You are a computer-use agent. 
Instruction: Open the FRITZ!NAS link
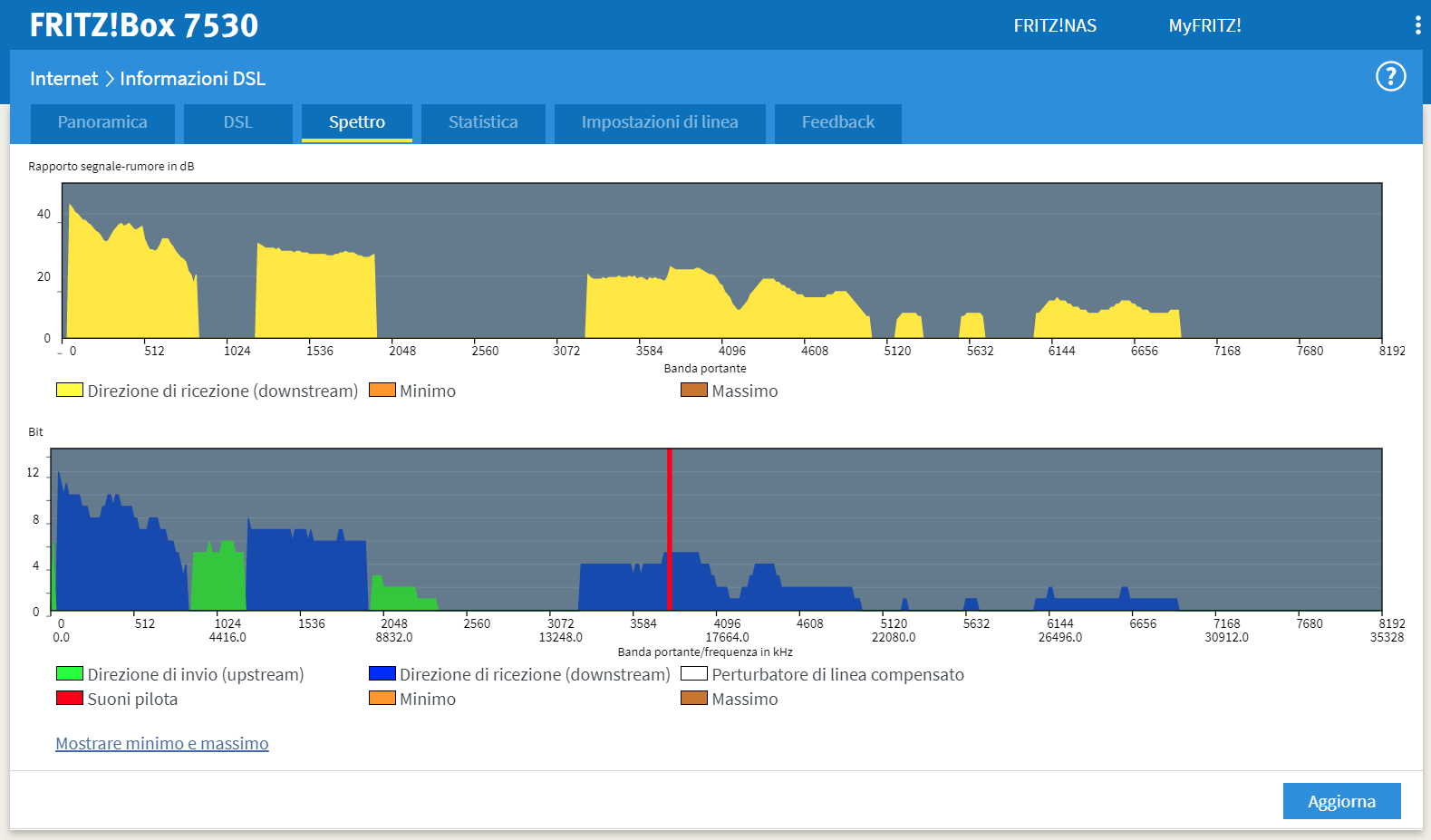click(x=1055, y=25)
